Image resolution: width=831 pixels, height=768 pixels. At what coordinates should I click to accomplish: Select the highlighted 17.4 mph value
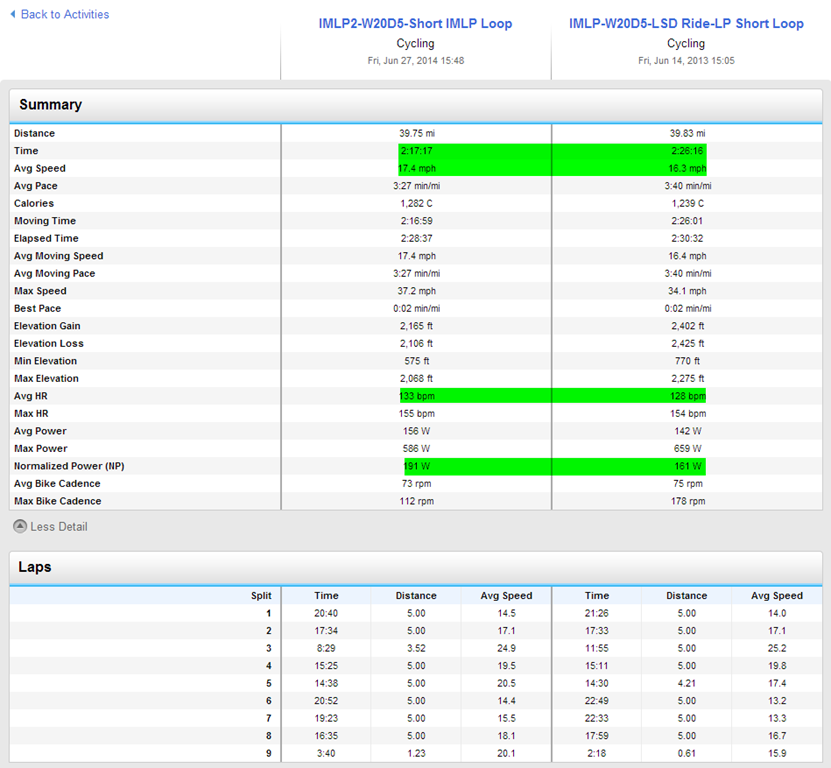[416, 169]
